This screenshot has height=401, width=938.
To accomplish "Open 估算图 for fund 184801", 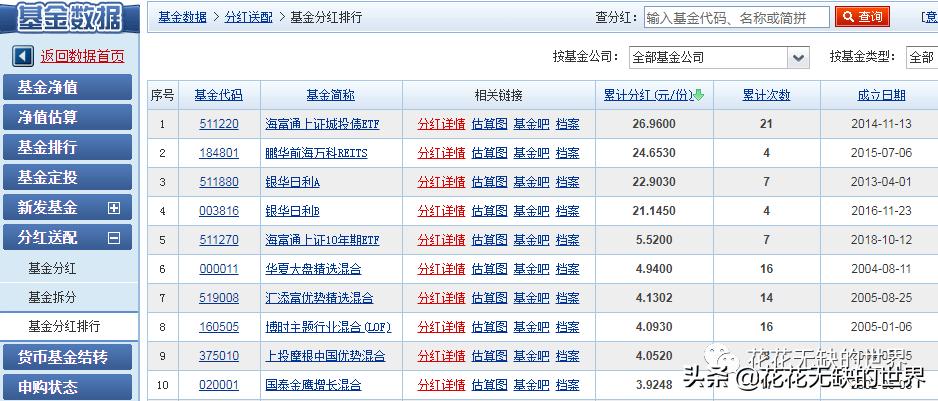I will point(489,153).
